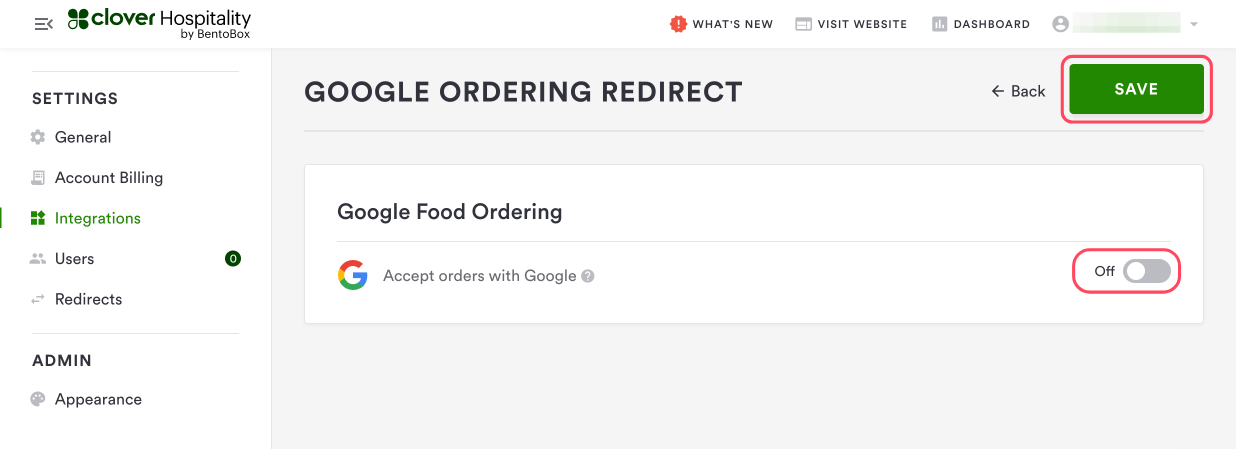Click the What's New alert badge icon
This screenshot has height=449, width=1236.
[x=679, y=24]
